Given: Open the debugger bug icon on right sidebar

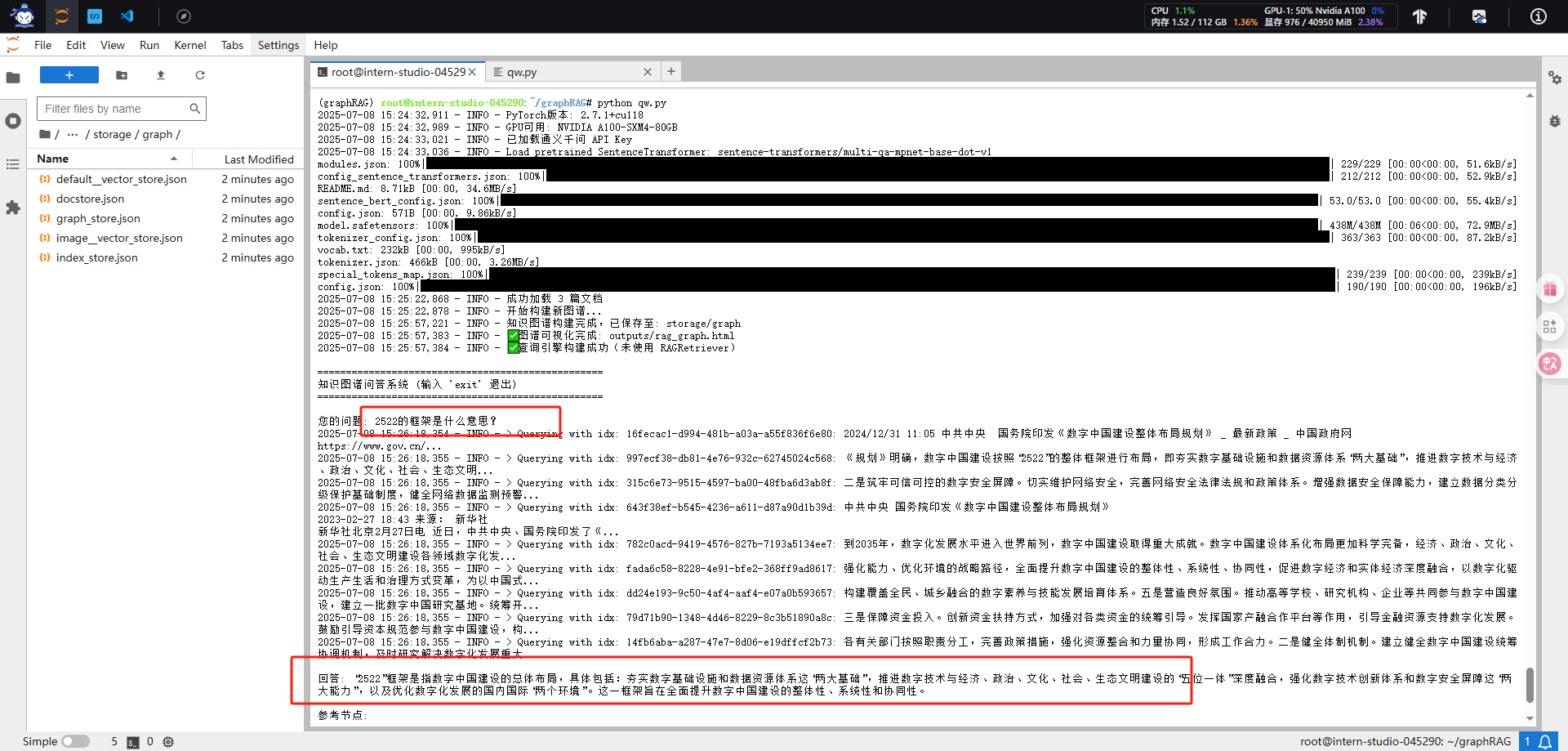Looking at the screenshot, I should tap(1555, 121).
